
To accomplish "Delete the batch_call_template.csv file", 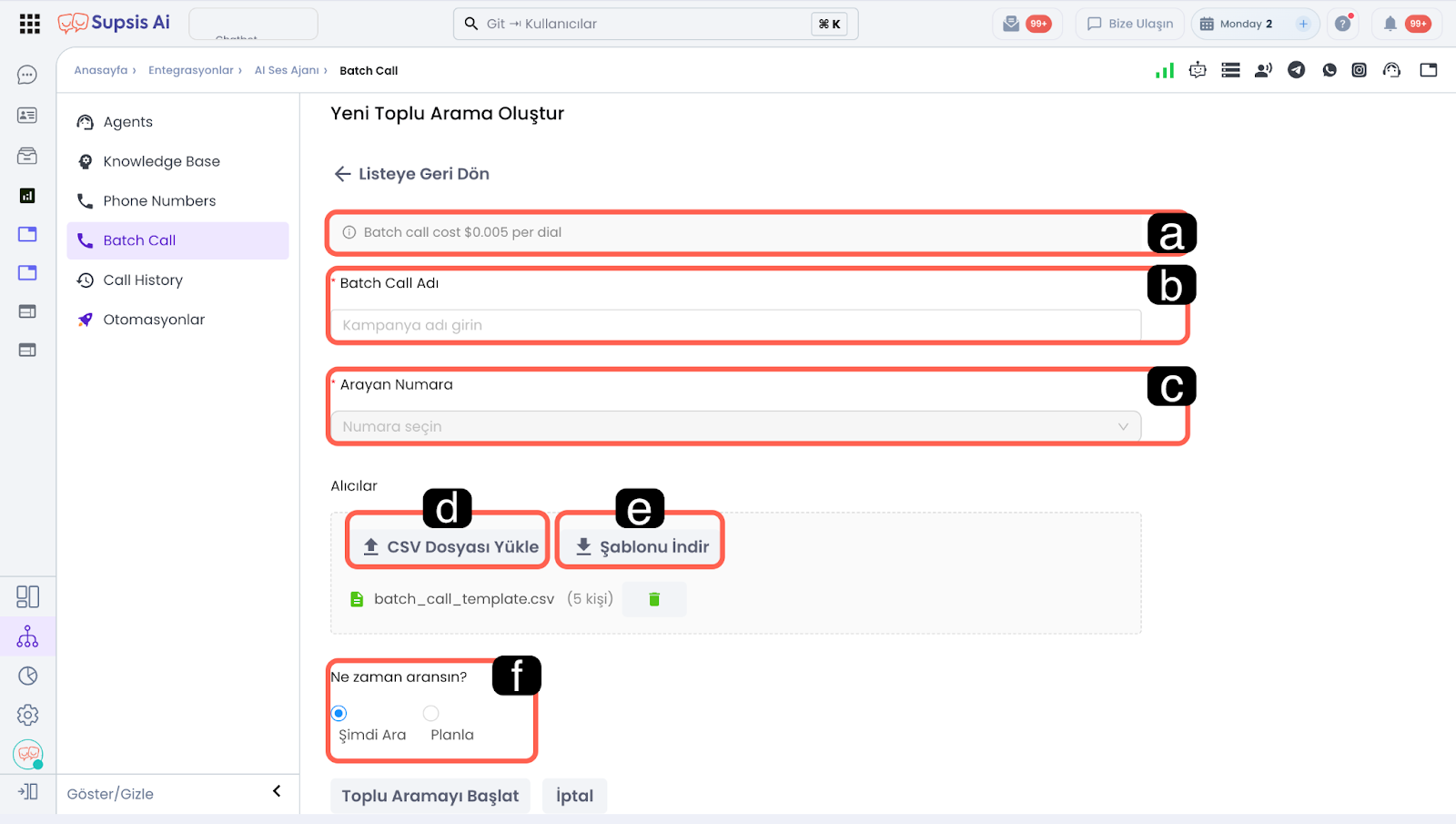I will point(653,599).
